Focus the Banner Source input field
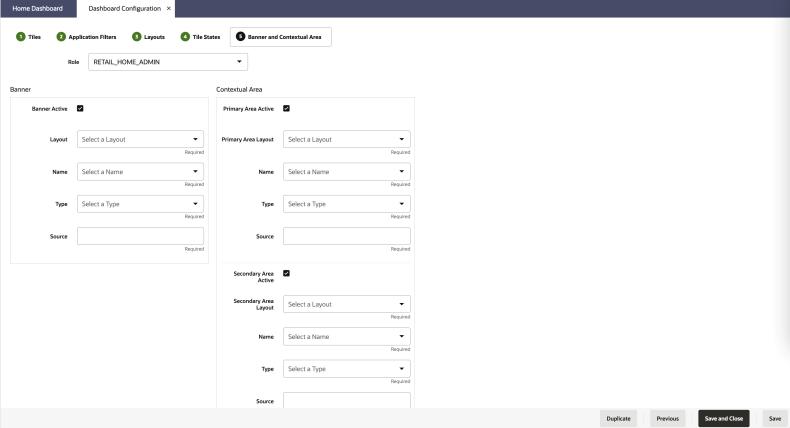The width and height of the screenshot is (790, 428). click(140, 236)
